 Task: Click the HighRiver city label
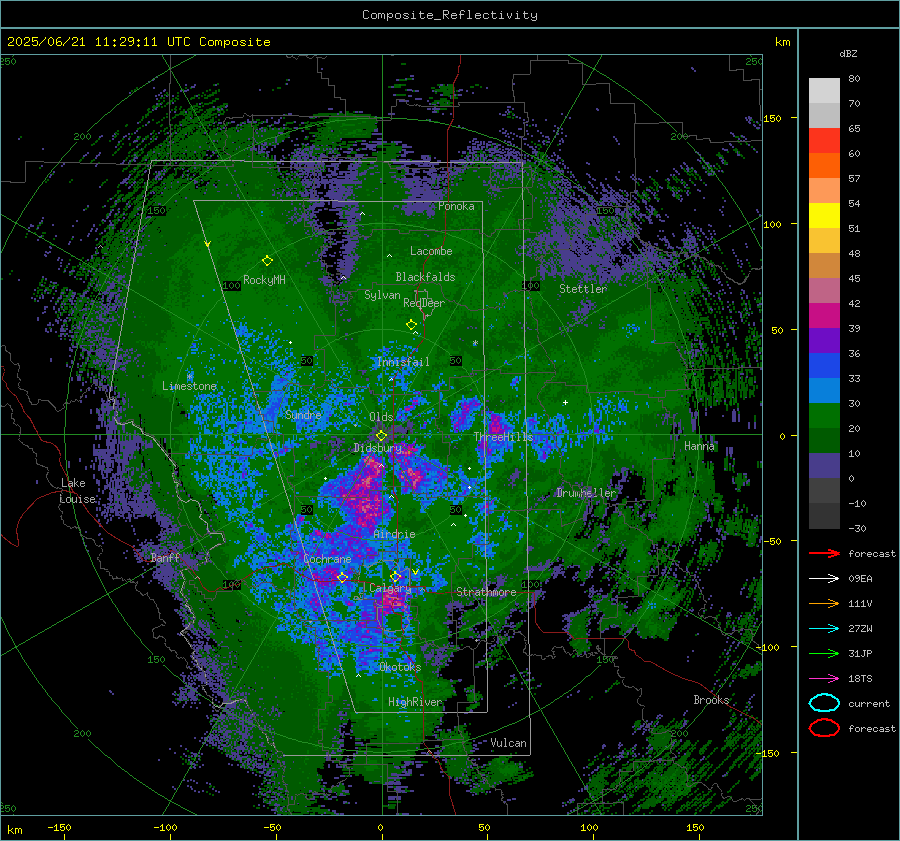tap(415, 702)
